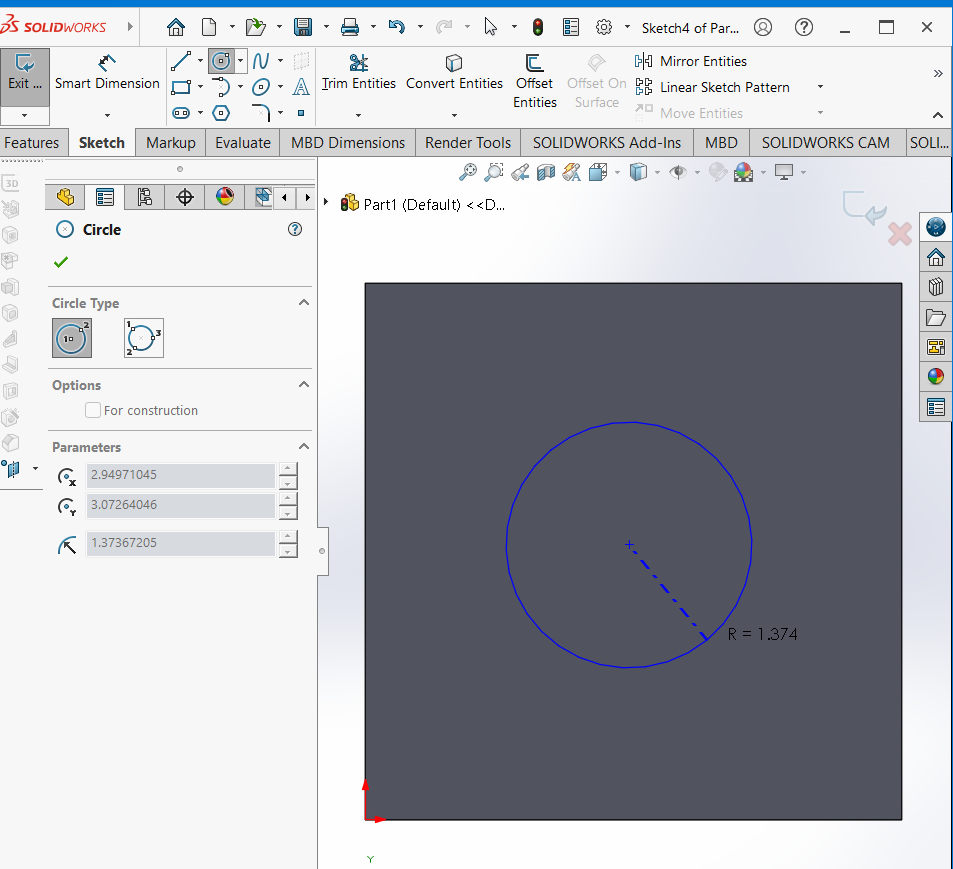Click the Print icon
Viewport: 953px width, 869px height.
click(x=349, y=27)
